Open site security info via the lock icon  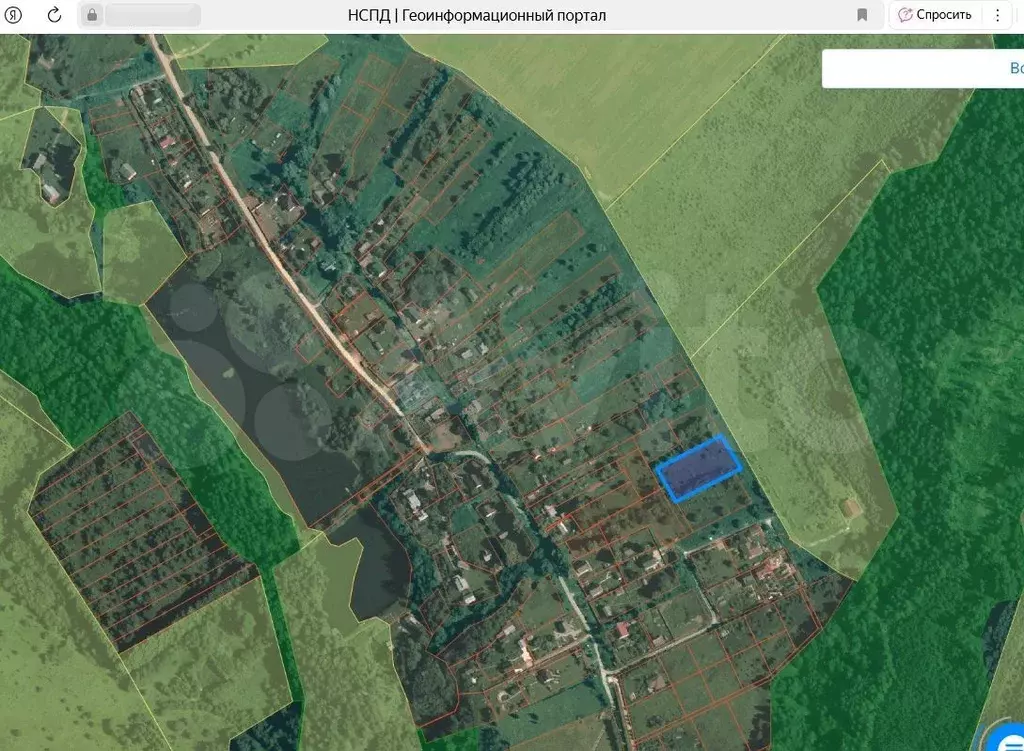[x=92, y=15]
